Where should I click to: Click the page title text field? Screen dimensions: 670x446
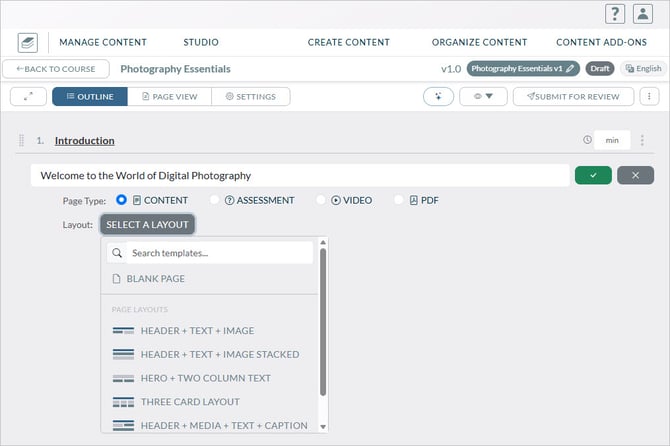[300, 175]
